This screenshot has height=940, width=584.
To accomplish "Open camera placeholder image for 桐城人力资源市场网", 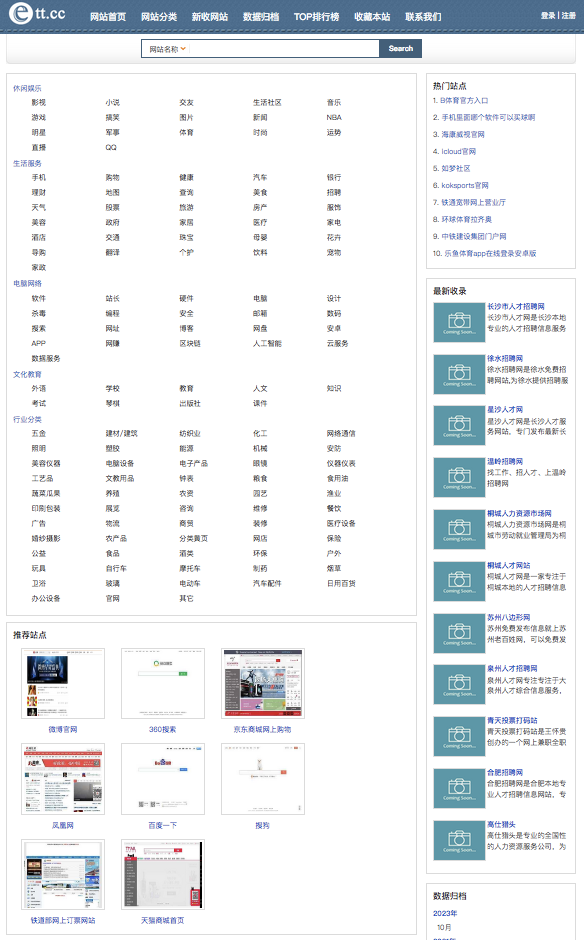I will click(x=459, y=530).
